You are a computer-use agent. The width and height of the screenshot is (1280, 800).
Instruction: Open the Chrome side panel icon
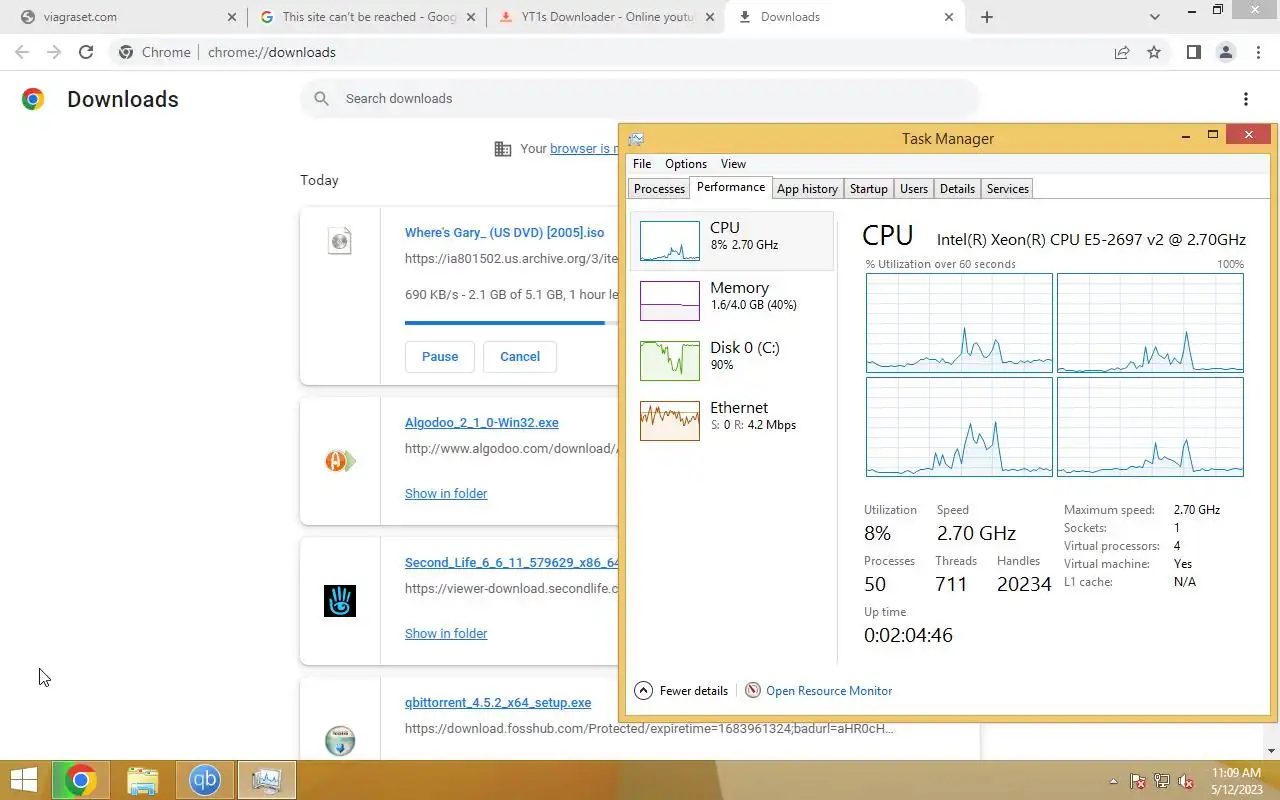(x=1193, y=52)
